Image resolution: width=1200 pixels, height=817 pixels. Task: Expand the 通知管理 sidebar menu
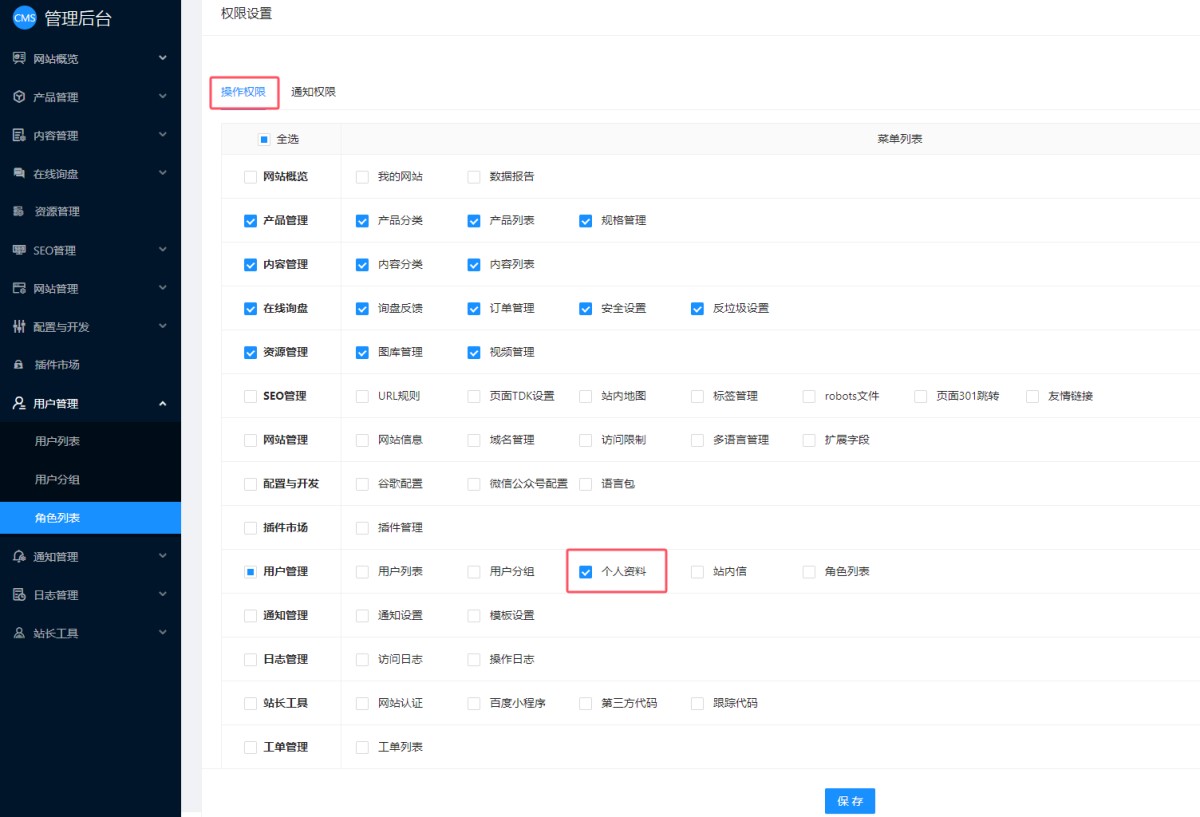click(162, 556)
